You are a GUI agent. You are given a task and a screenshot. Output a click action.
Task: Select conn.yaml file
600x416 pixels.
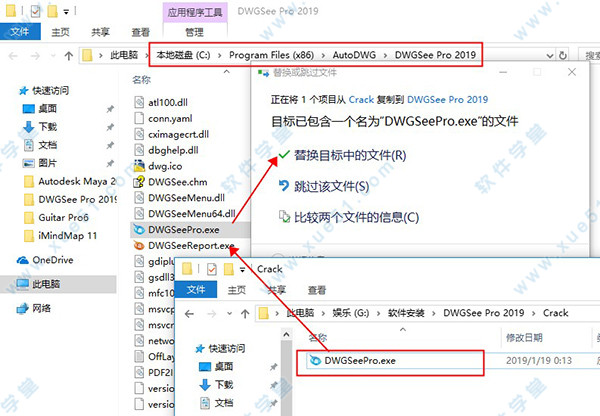pos(170,119)
